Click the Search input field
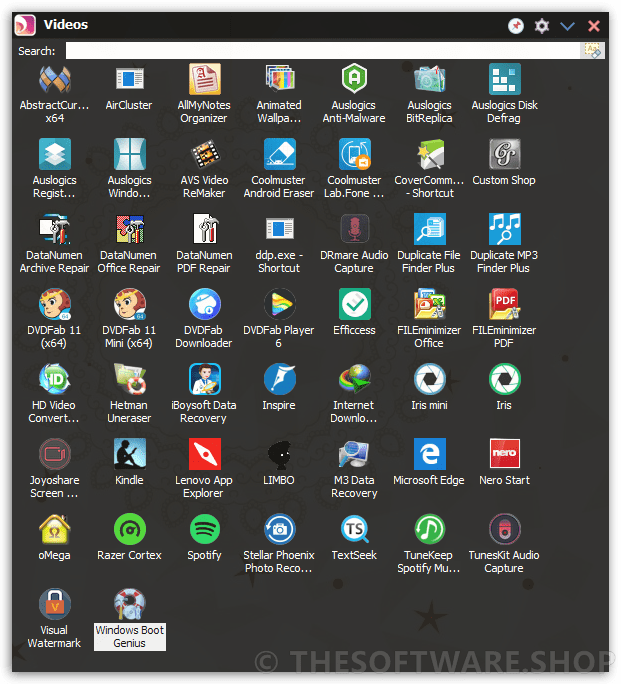Image resolution: width=621 pixels, height=684 pixels. tap(323, 51)
